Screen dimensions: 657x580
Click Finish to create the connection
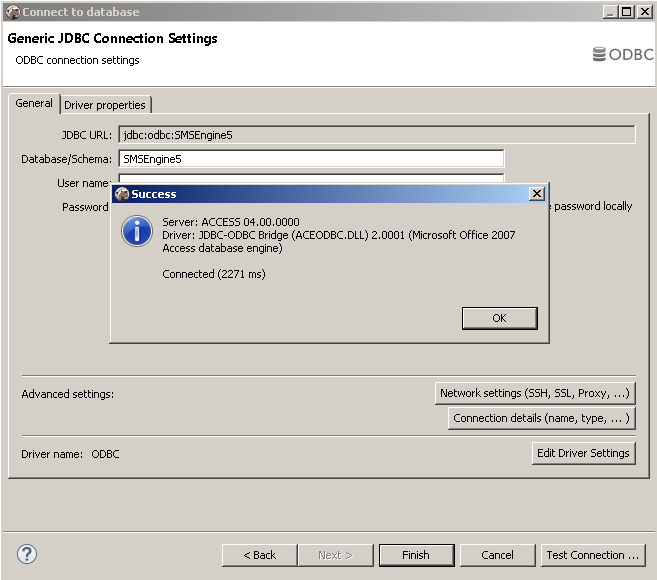click(x=416, y=555)
